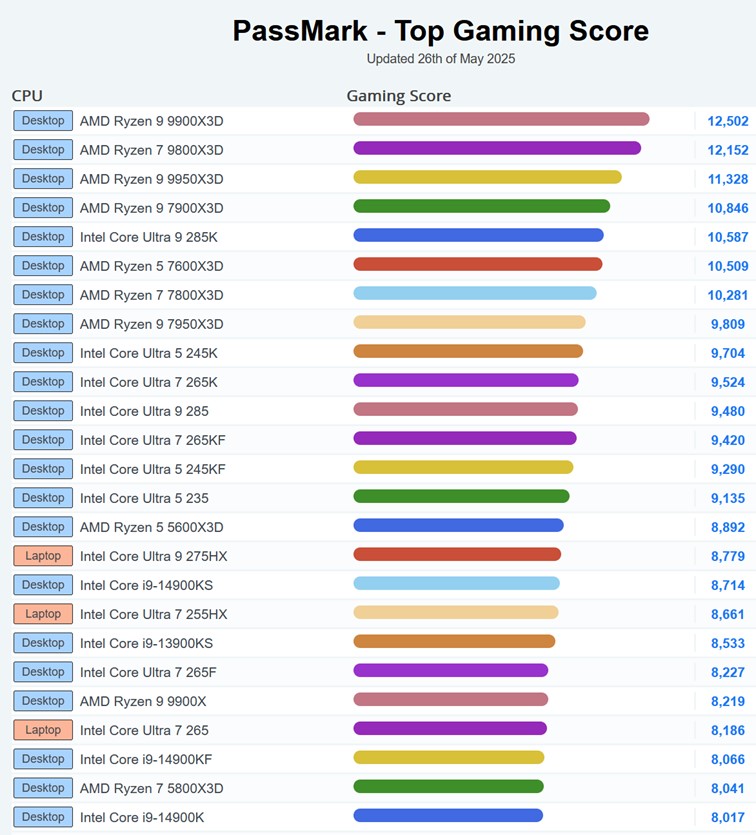The height and width of the screenshot is (835, 756).
Task: Click the score value 8,533
Action: [728, 643]
